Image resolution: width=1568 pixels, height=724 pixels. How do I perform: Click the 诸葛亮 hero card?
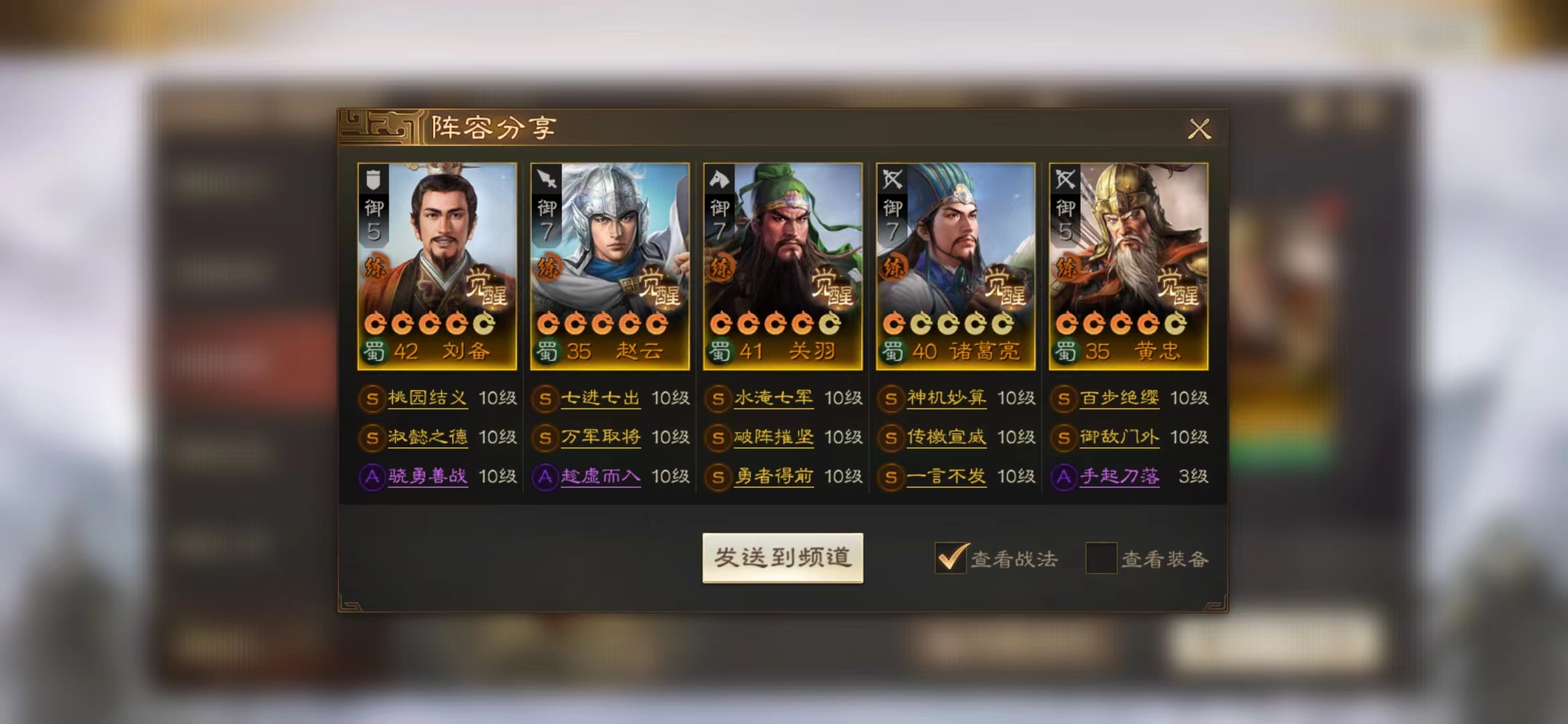[956, 266]
